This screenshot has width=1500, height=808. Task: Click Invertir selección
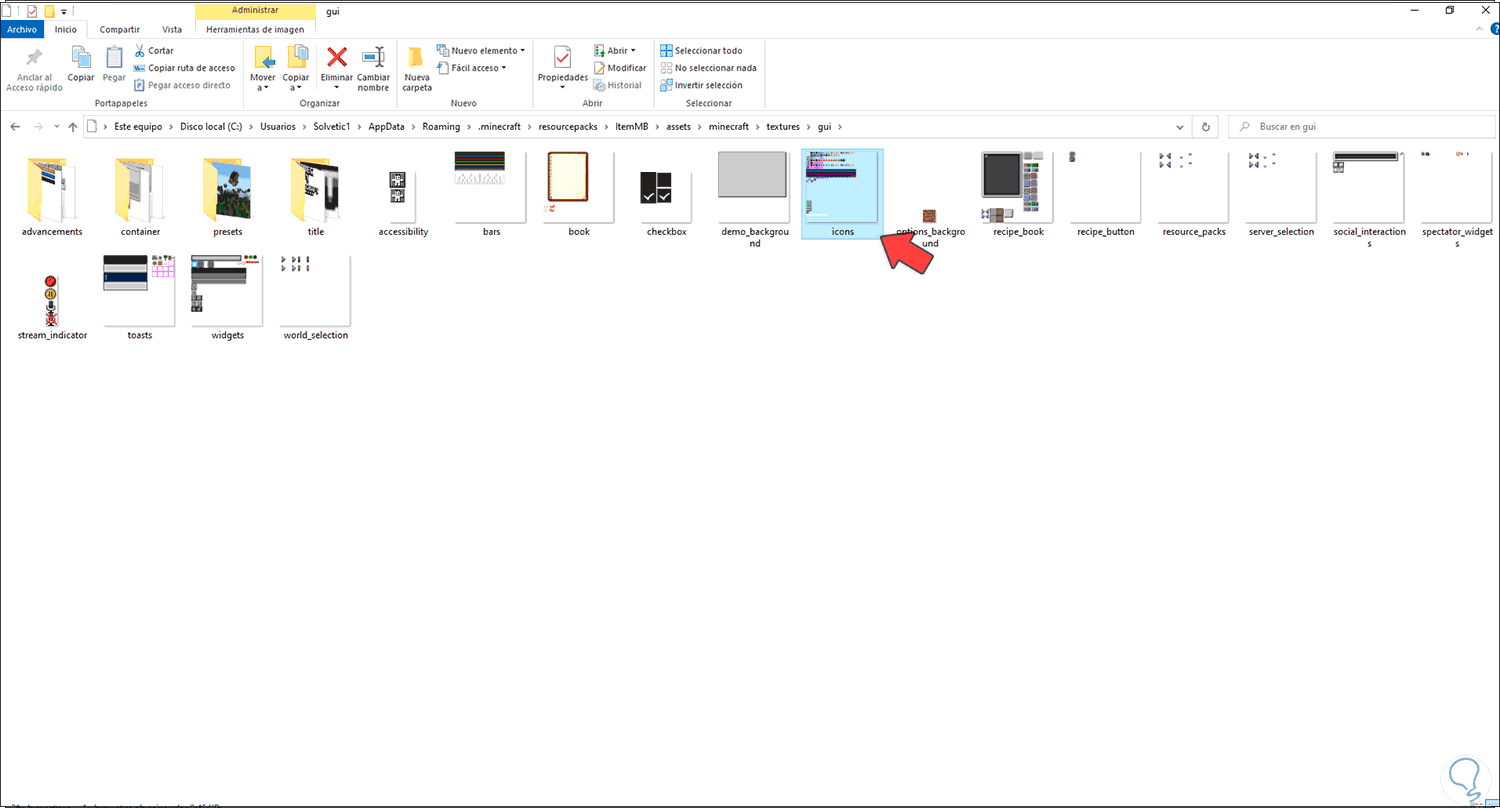pos(701,85)
